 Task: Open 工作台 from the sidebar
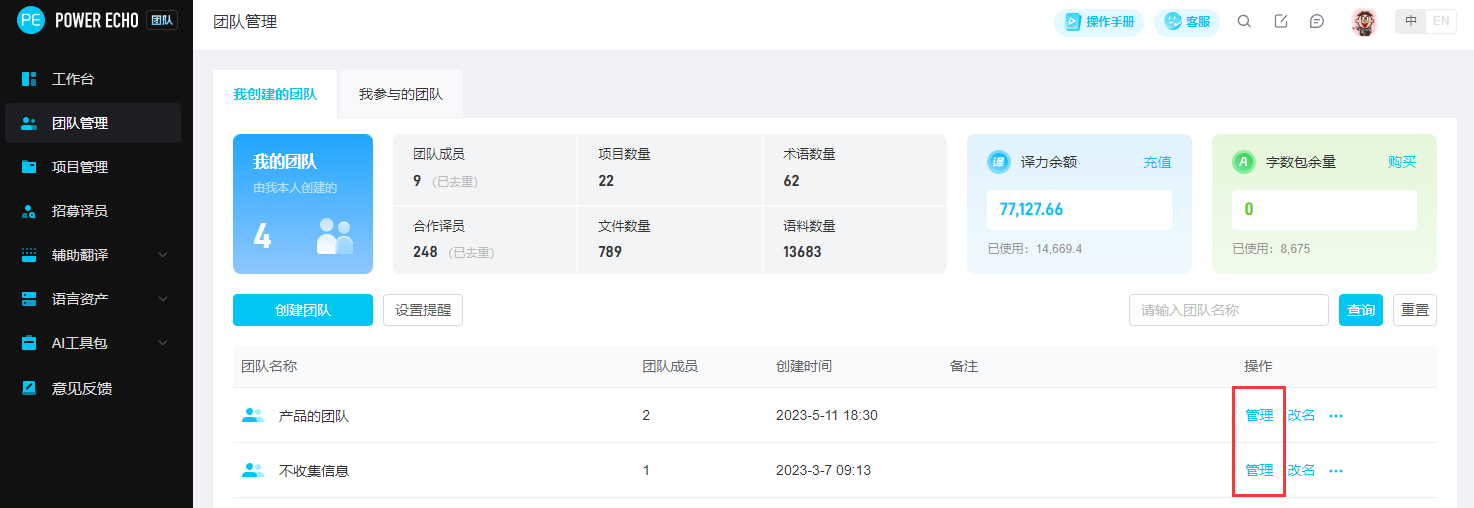tap(73, 79)
